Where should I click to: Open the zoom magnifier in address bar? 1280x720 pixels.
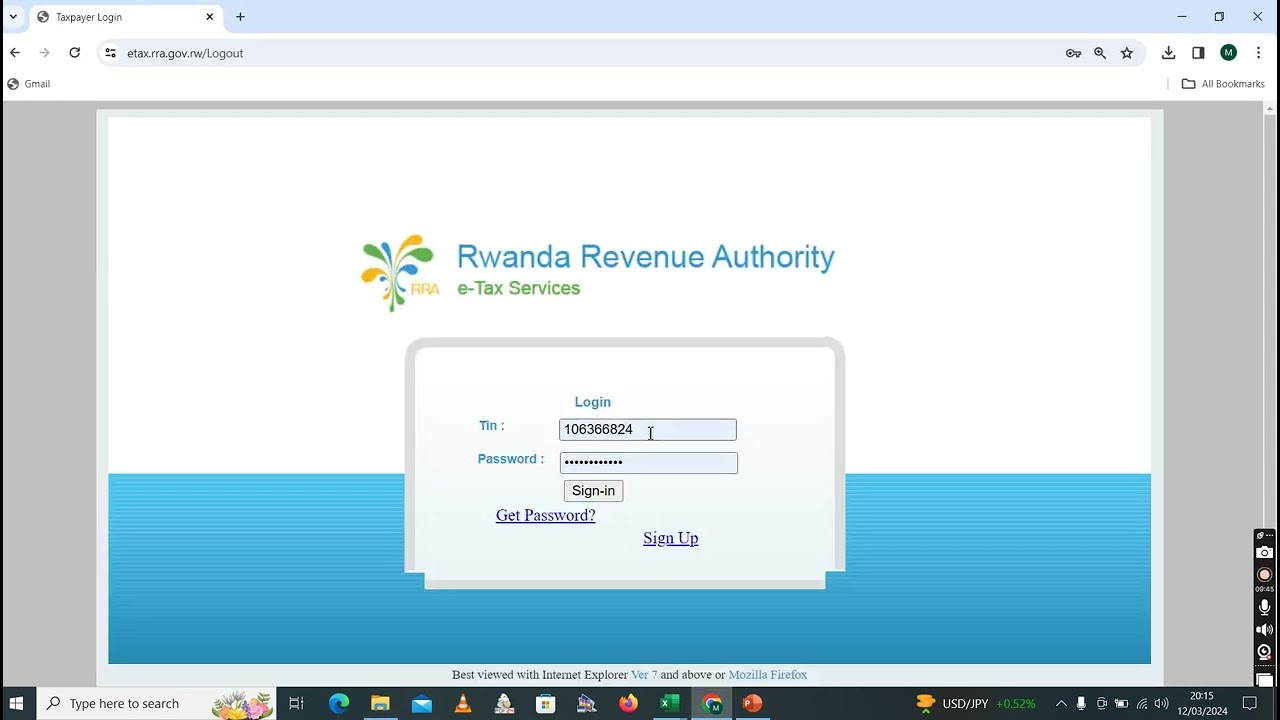[x=1100, y=53]
